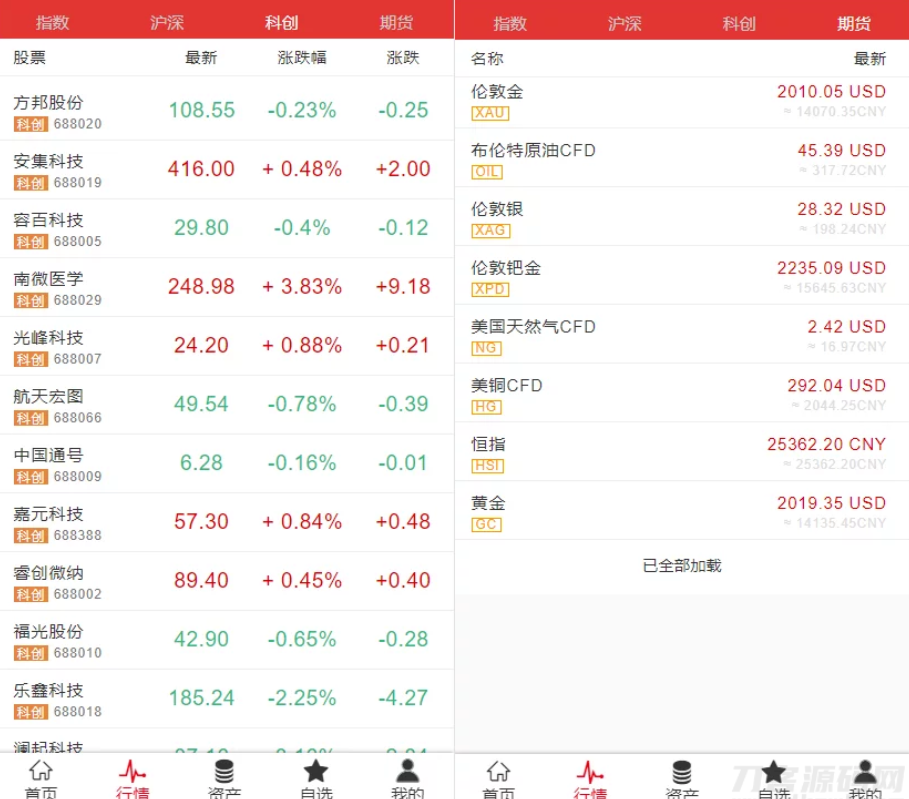Tap the 科创 badge for 688388

click(x=31, y=536)
